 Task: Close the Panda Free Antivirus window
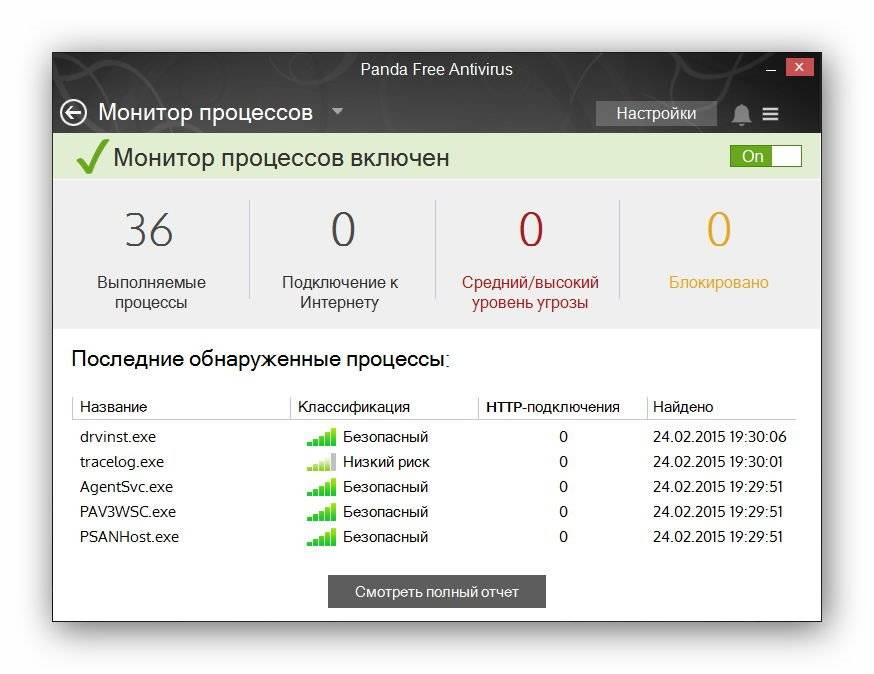coord(799,67)
